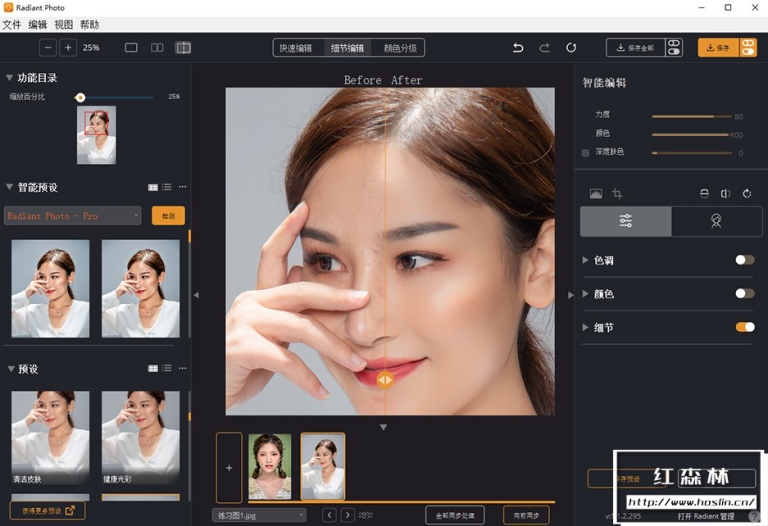Turn off the 细节 toggle
The image size is (768, 526).
(744, 327)
